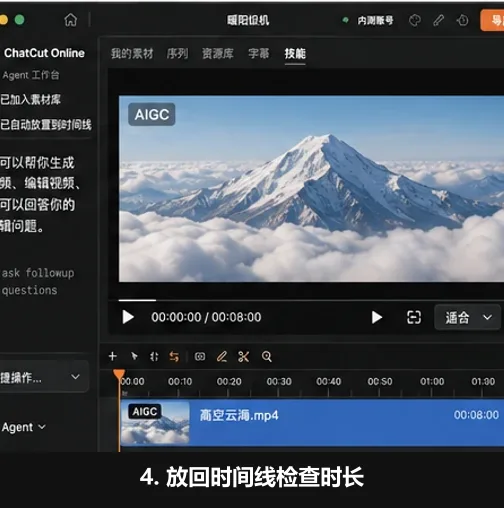Screen dimensions: 504x508
Task: Click the pencil edit icon in title bar
Action: tap(438, 20)
